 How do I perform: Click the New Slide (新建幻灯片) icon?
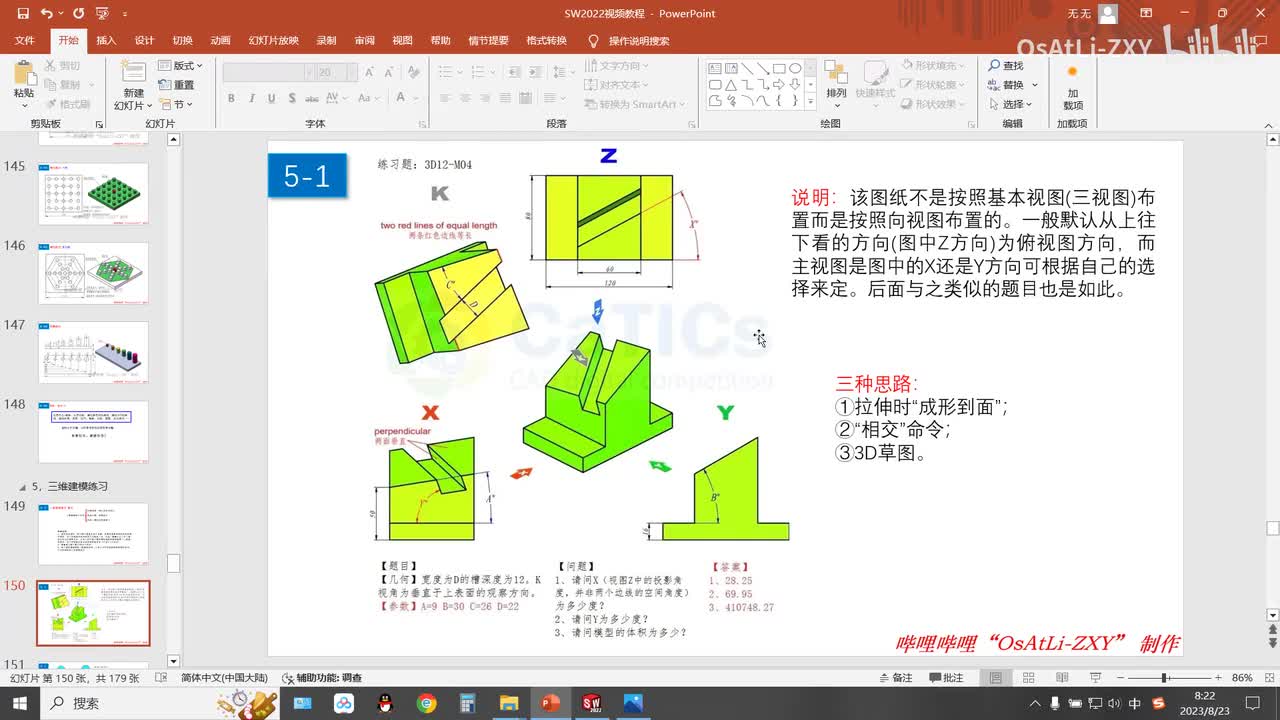click(133, 71)
